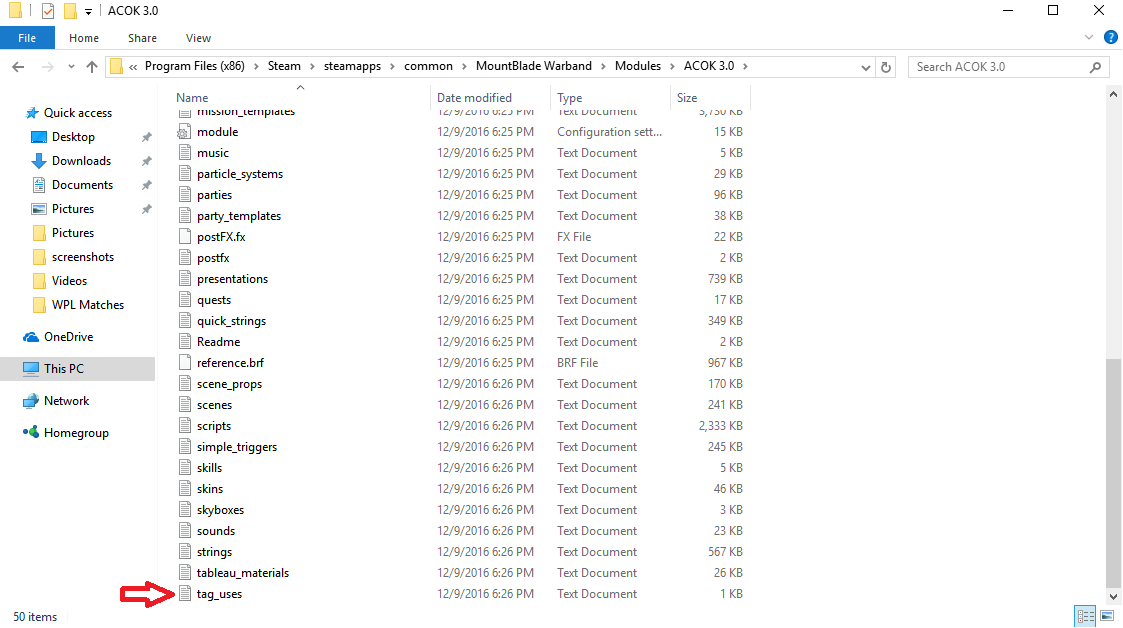Unpin Desktop using its pin icon
This screenshot has height=628, width=1123.
pyautogui.click(x=146, y=137)
